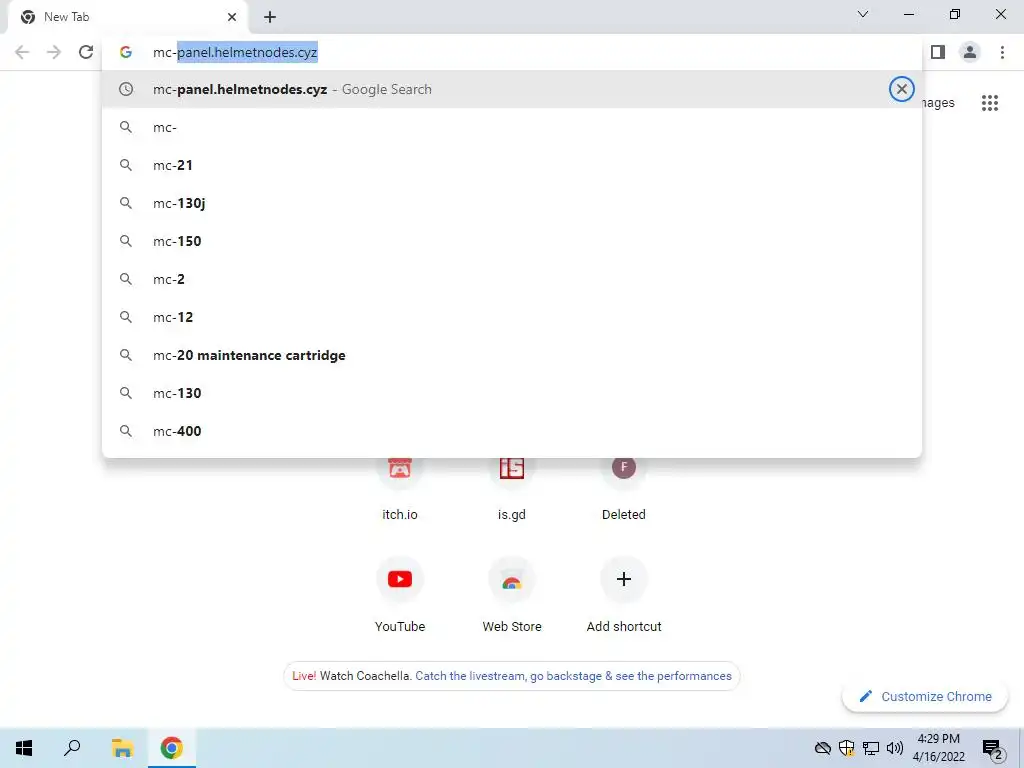1024x768 pixels.
Task: Select the "mc-2" suggestion
Action: point(512,279)
